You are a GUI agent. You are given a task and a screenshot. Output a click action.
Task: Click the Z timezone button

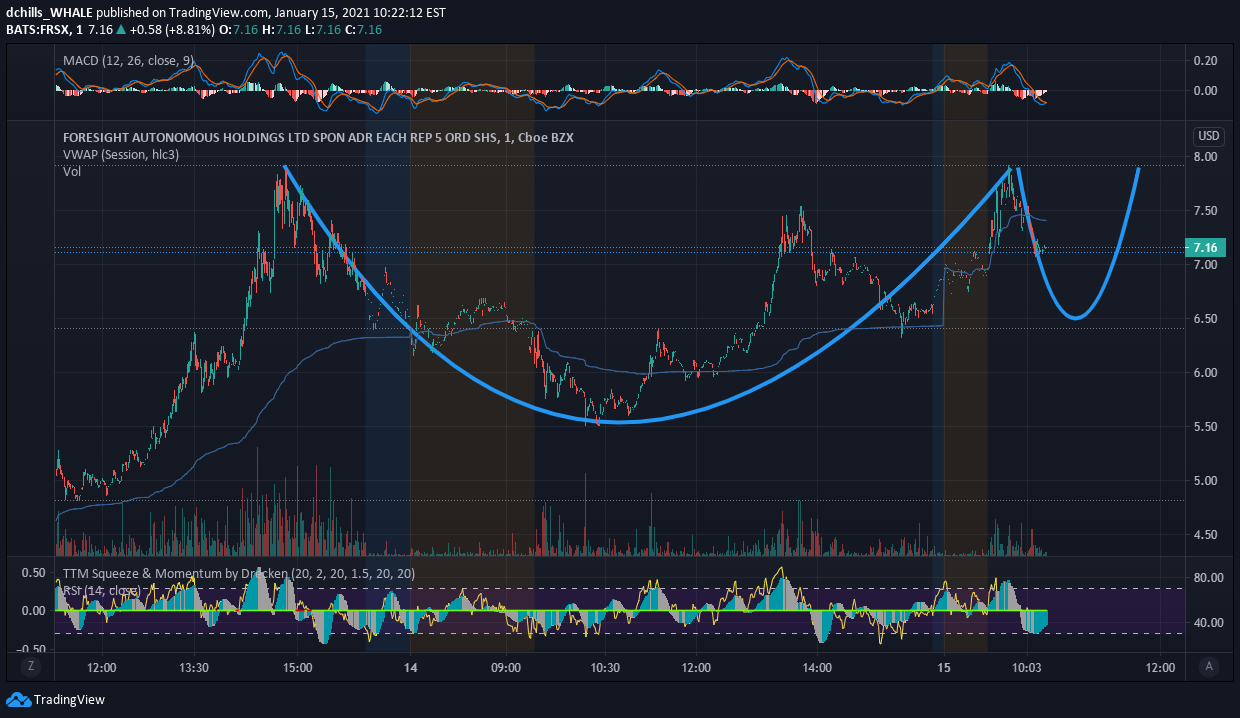pos(31,666)
